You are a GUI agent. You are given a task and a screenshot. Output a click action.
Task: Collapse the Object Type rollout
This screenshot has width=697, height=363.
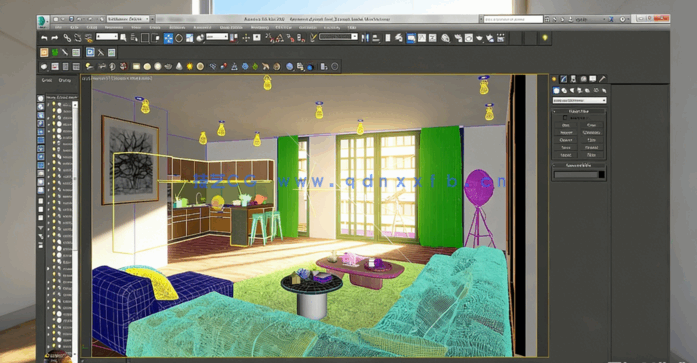(x=579, y=111)
